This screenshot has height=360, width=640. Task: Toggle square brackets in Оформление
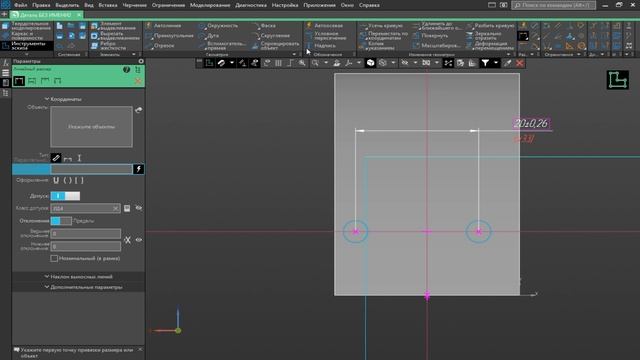coord(79,180)
